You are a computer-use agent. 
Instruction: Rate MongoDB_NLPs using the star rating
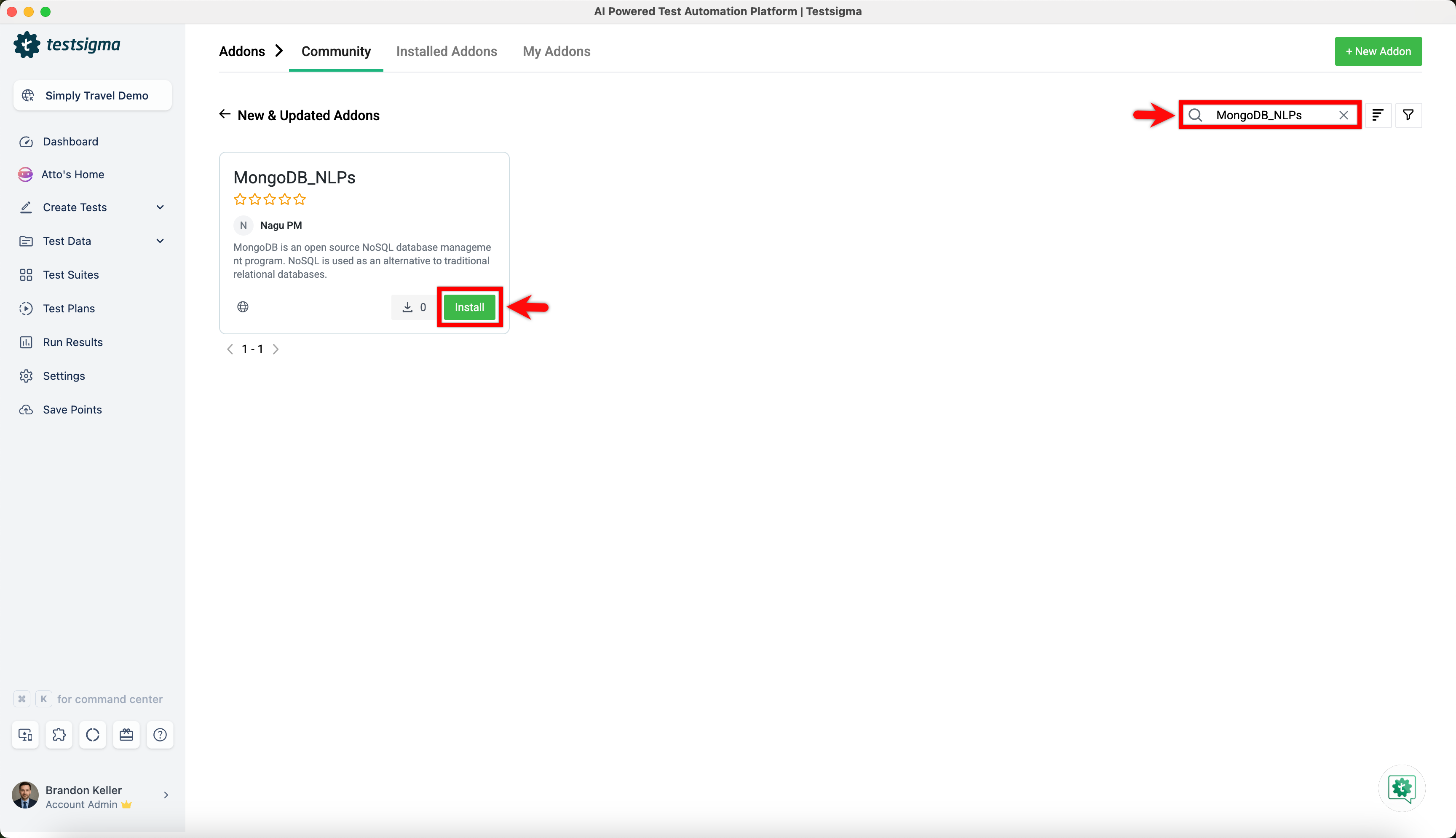tap(269, 199)
